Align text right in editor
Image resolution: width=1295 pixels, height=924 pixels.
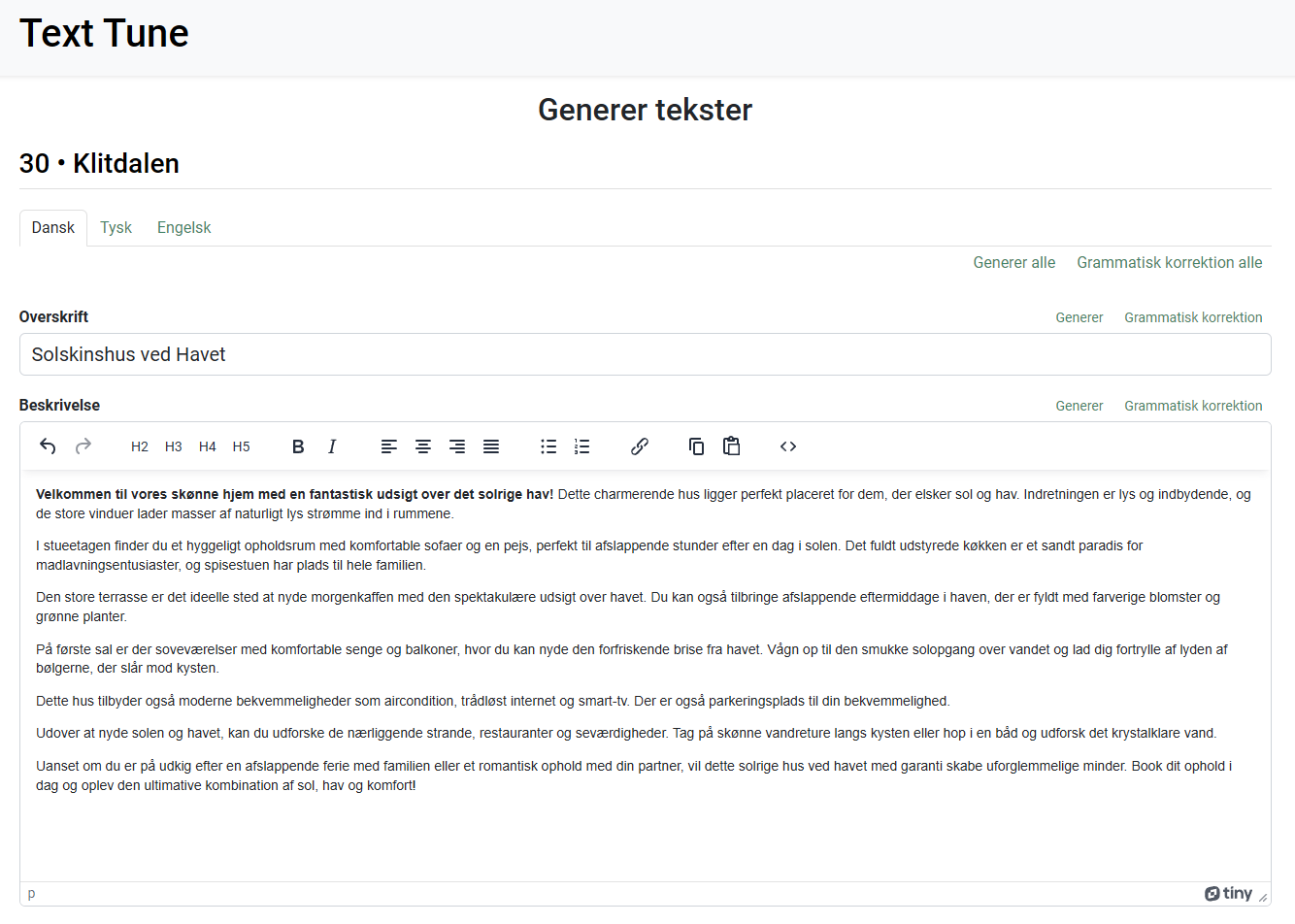click(x=457, y=446)
